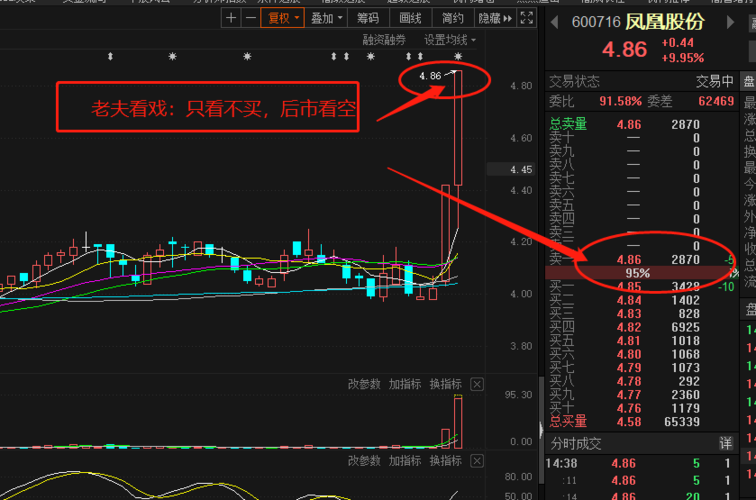This screenshot has width=756, height=500.
Task: Click the last asterisk marker near 4.86
Action: [458, 56]
